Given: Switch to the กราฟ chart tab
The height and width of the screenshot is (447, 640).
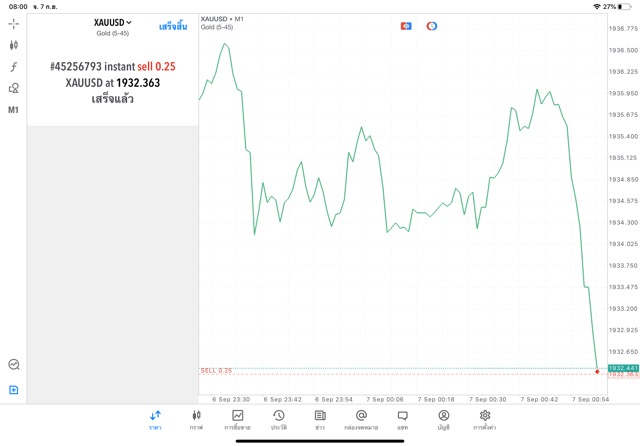Looking at the screenshot, I should pyautogui.click(x=196, y=419).
